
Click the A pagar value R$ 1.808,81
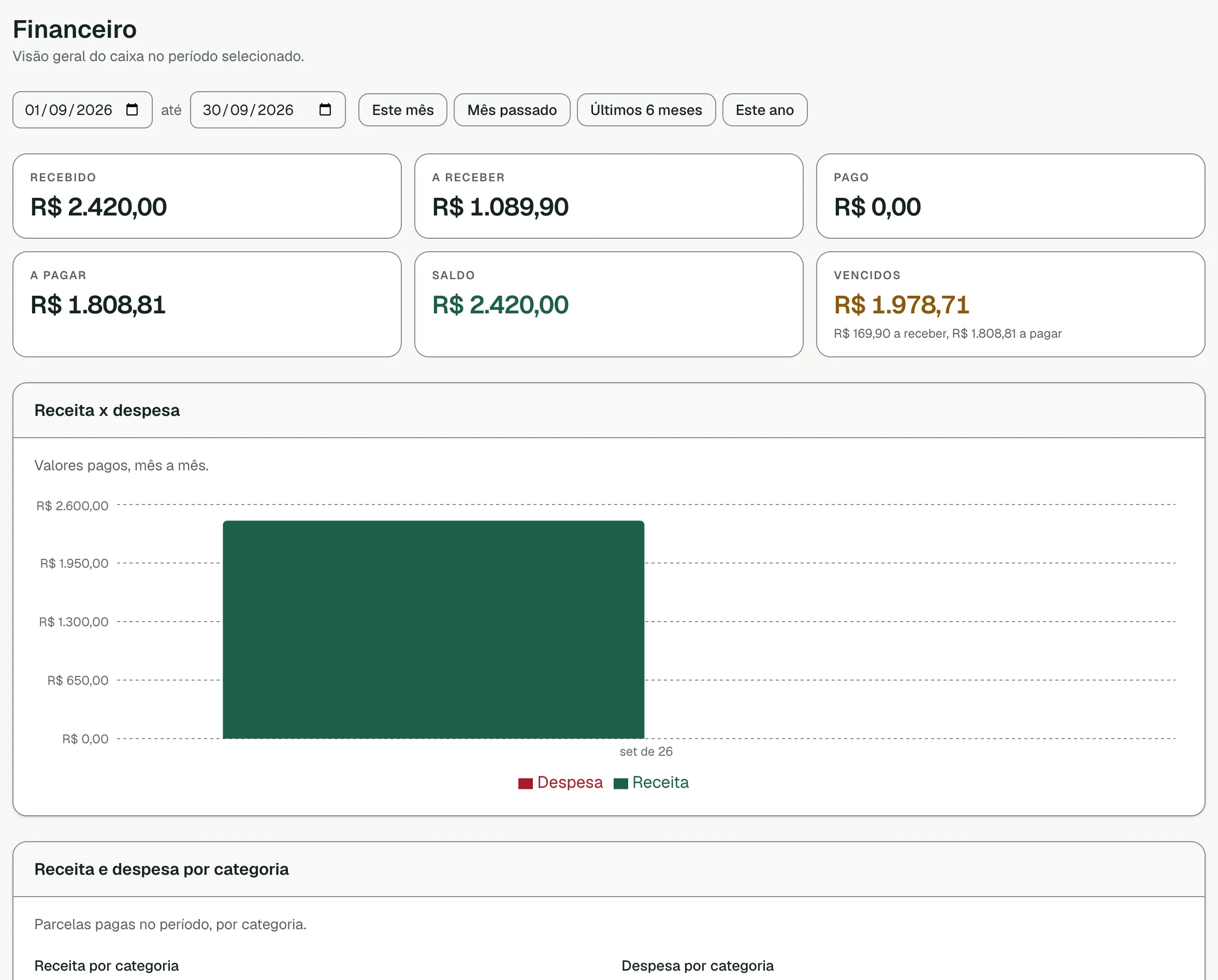coord(98,305)
